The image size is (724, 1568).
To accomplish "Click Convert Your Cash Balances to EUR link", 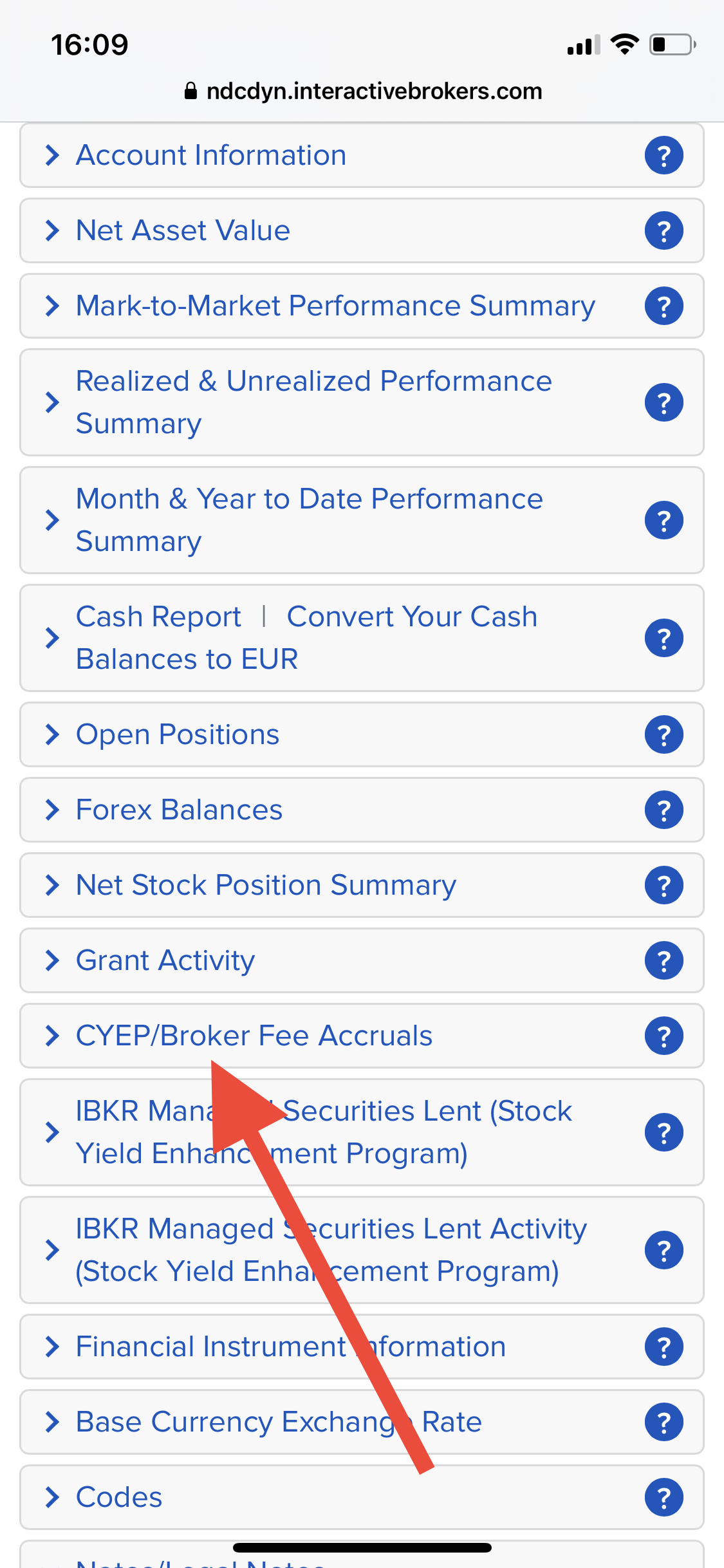I will [411, 617].
